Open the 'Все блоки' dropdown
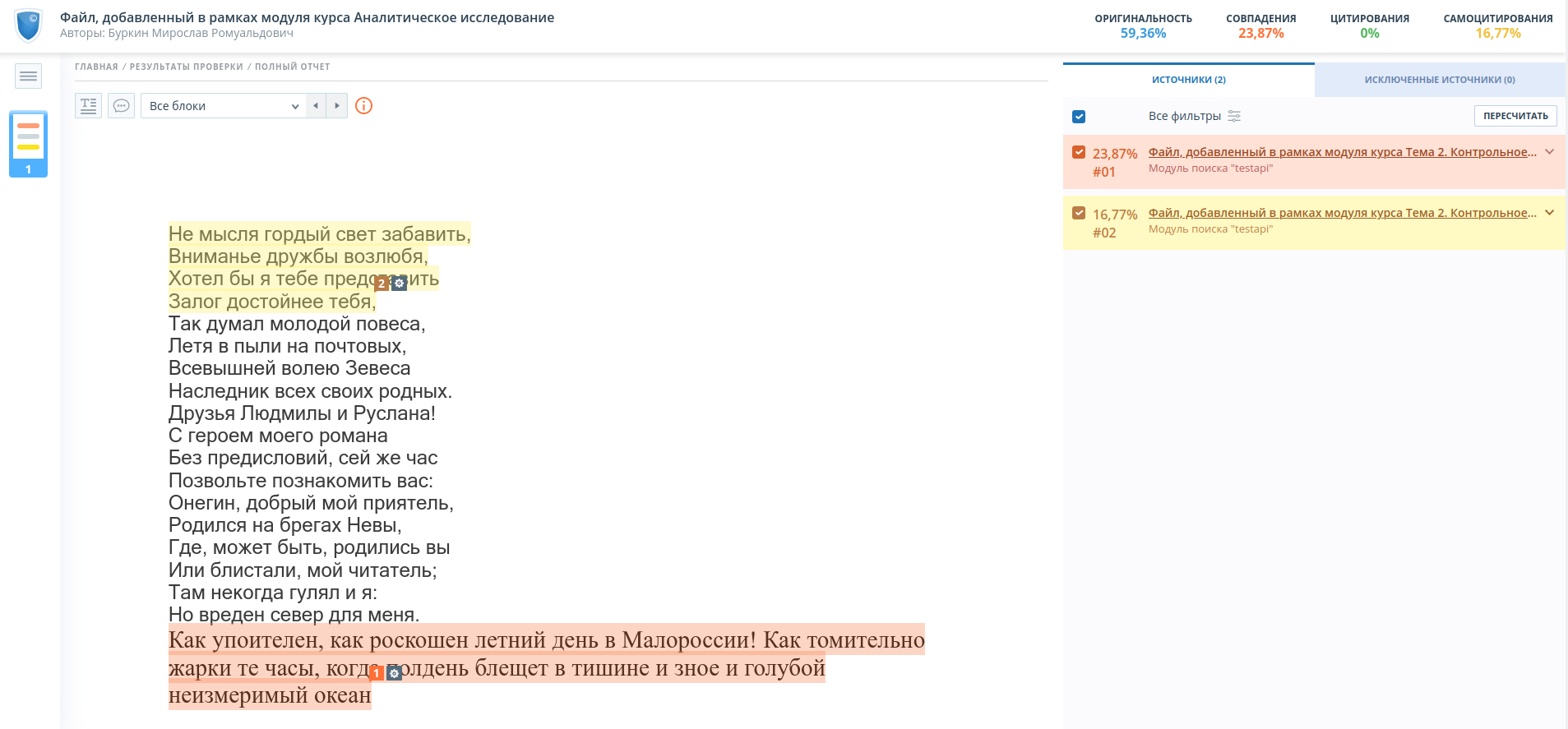The height and width of the screenshot is (729, 1568). pyautogui.click(x=223, y=105)
